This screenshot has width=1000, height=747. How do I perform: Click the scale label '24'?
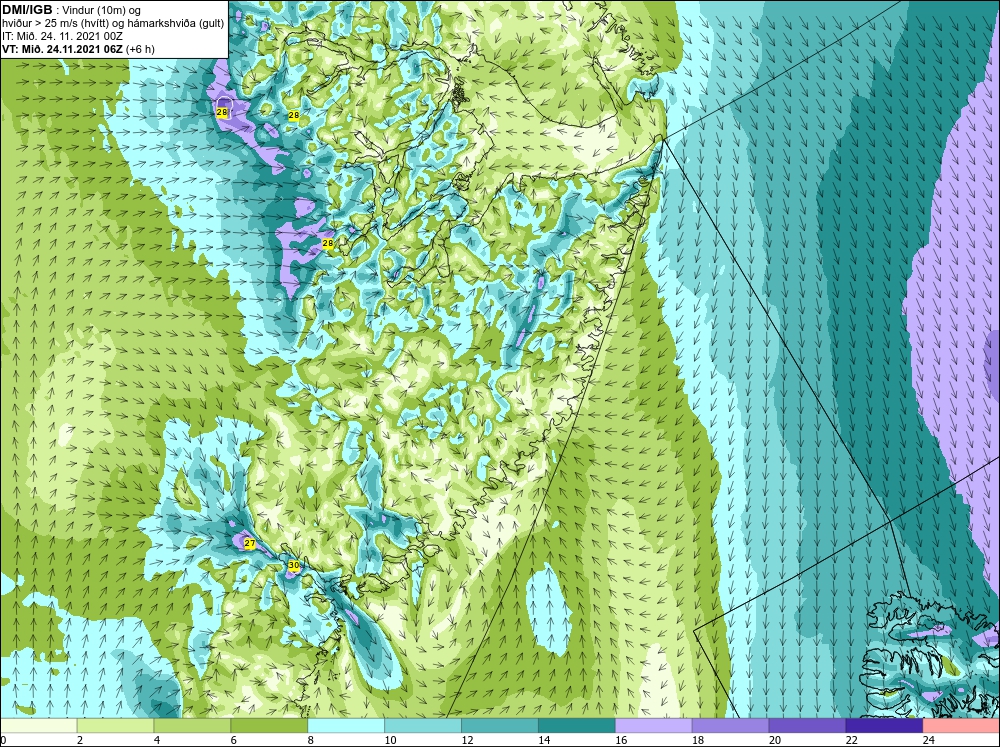click(x=928, y=740)
